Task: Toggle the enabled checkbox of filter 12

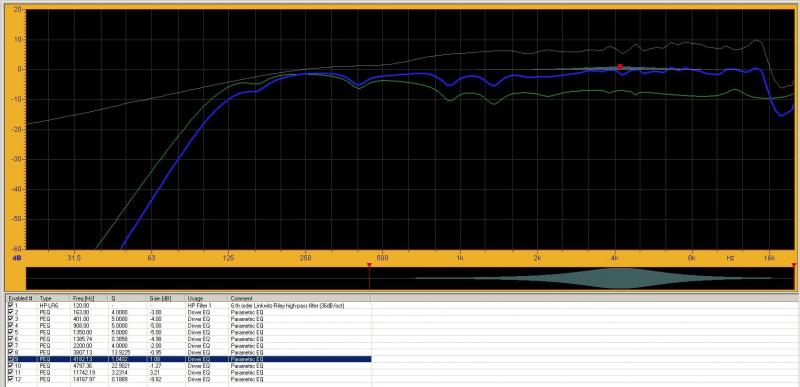Action: [11, 379]
